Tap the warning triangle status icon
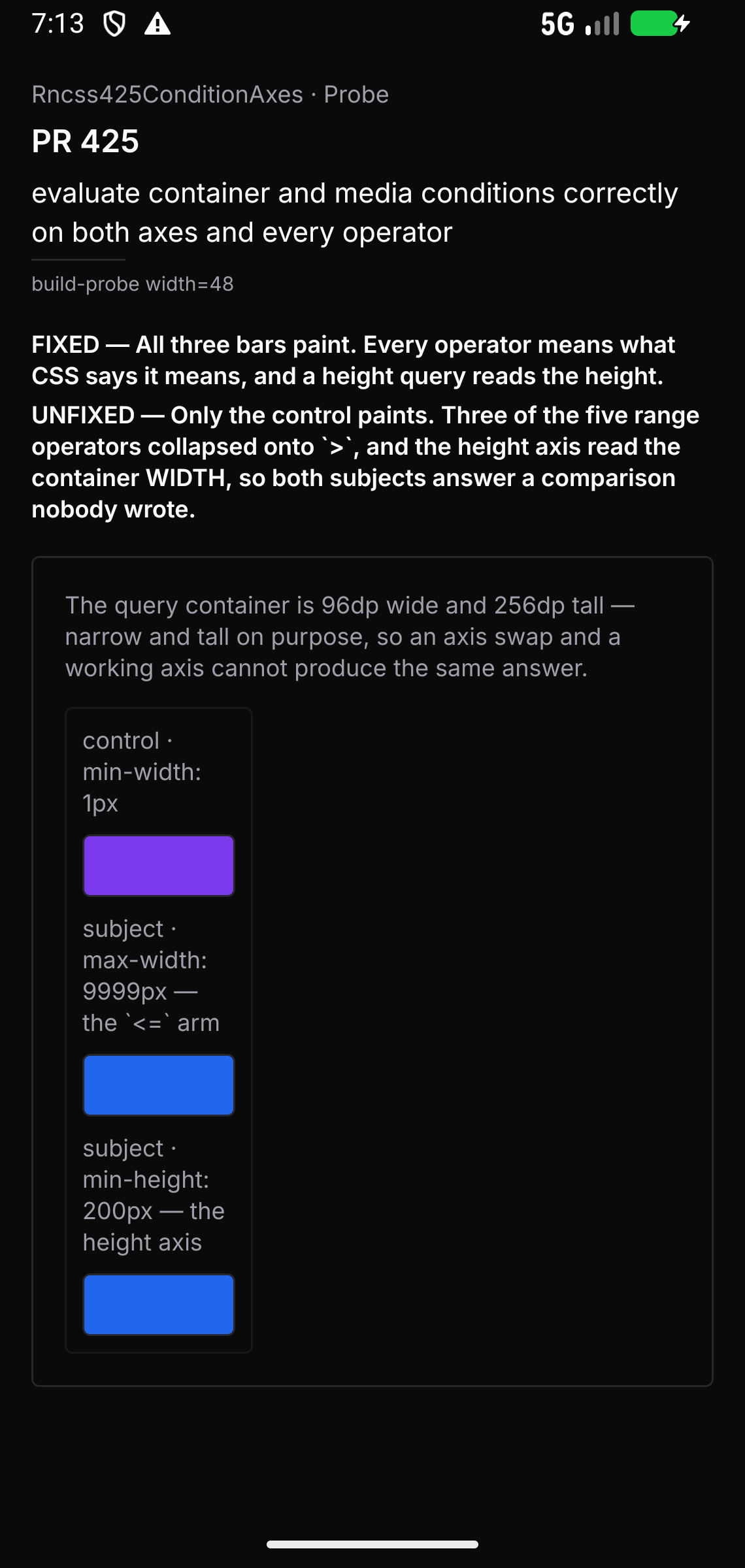 click(157, 25)
